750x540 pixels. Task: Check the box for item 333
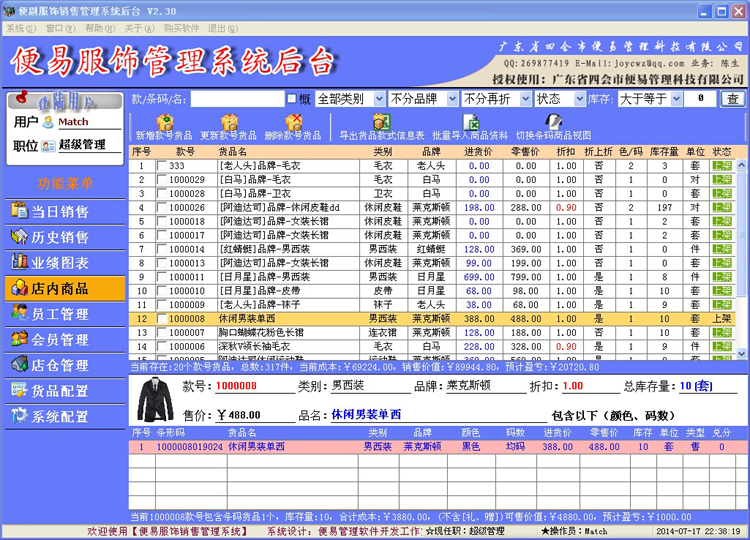162,166
